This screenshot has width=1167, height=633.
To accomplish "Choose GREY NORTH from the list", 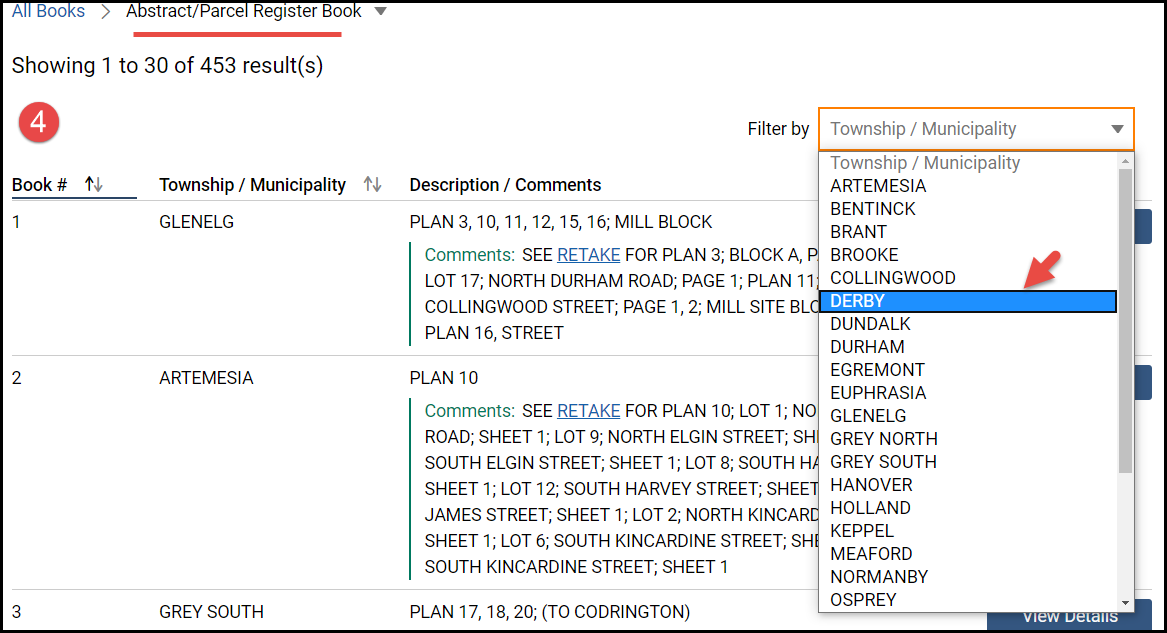I will pos(883,439).
